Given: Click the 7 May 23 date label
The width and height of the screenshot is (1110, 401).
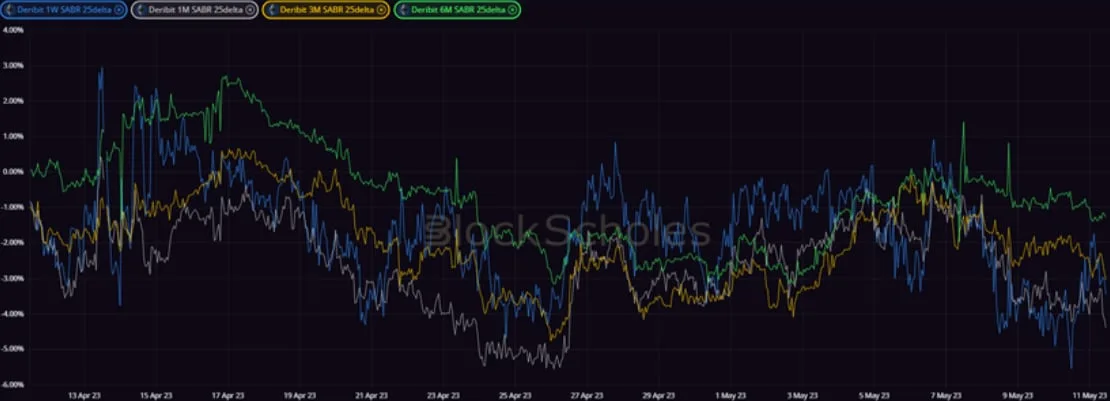Looking at the screenshot, I should pos(947,395).
